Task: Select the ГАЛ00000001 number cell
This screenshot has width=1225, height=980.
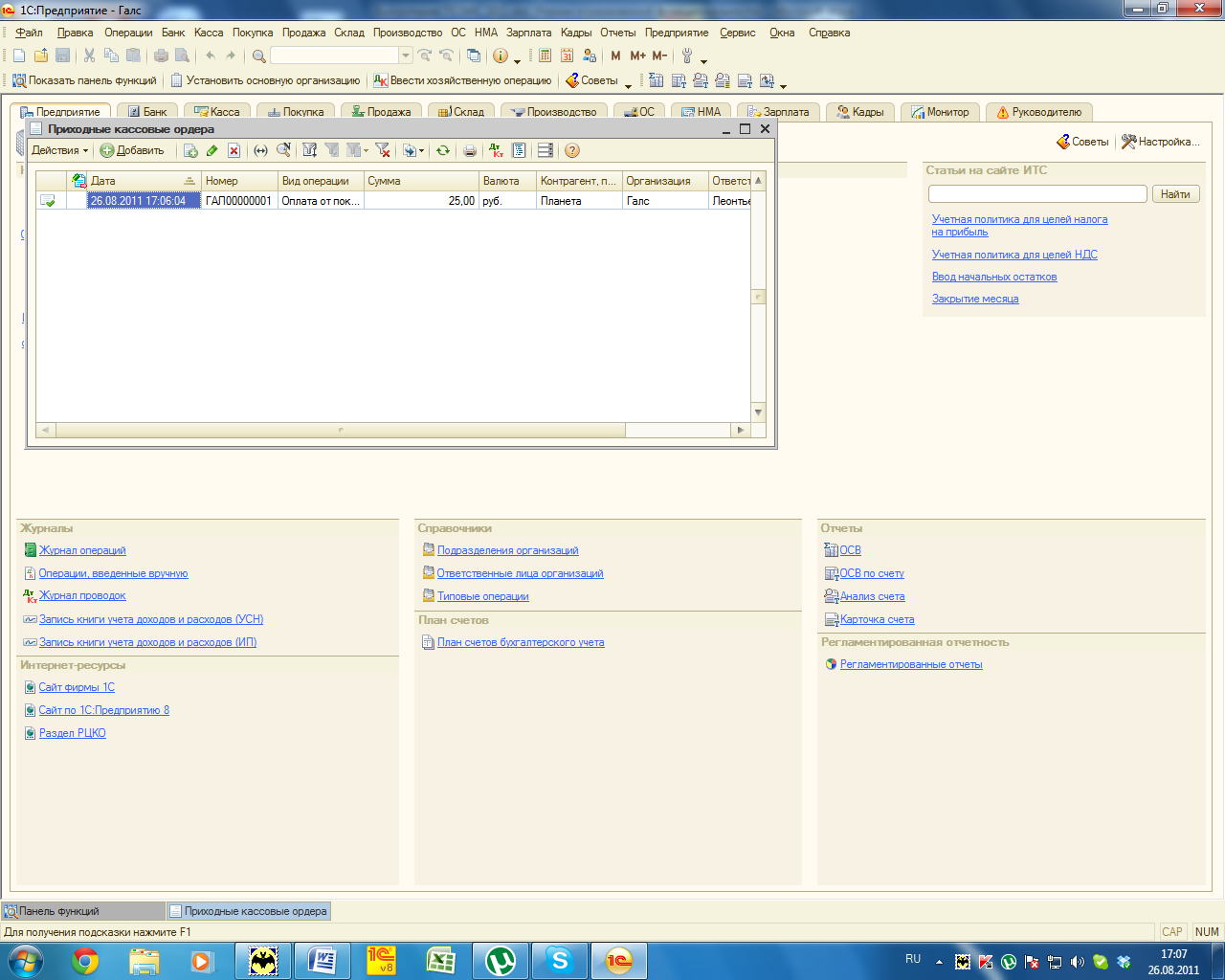Action: (x=239, y=201)
